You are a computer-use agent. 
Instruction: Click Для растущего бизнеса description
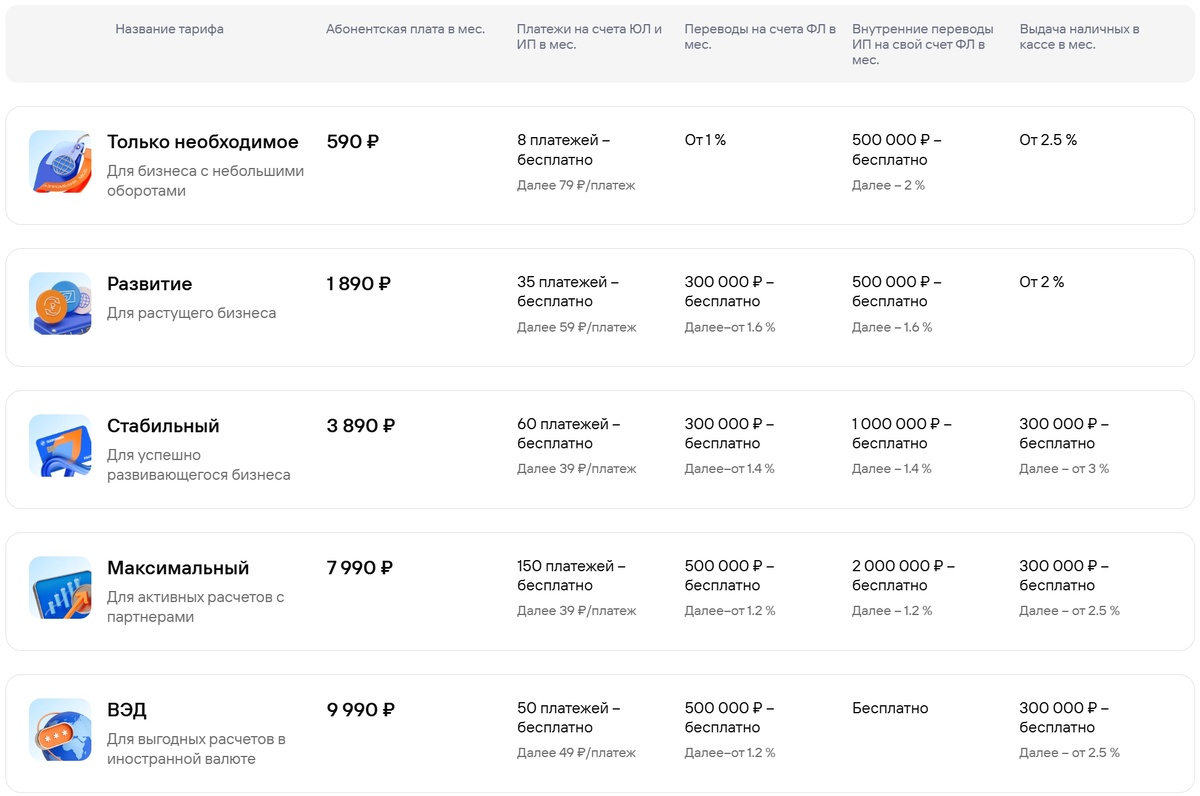[x=191, y=313]
